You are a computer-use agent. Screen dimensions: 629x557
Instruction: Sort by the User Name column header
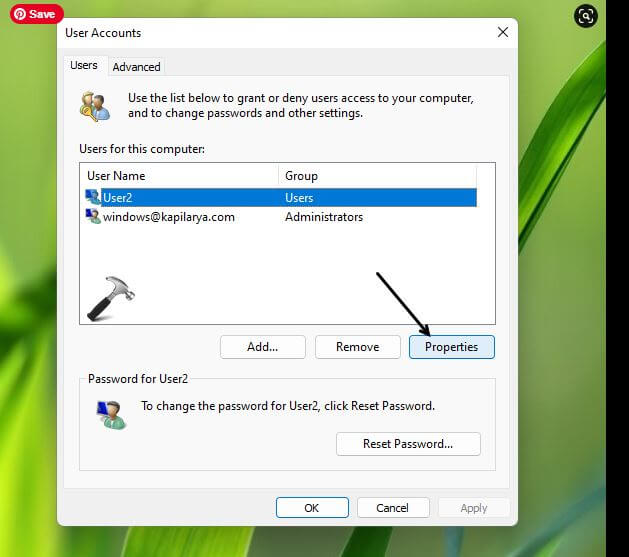(178, 176)
